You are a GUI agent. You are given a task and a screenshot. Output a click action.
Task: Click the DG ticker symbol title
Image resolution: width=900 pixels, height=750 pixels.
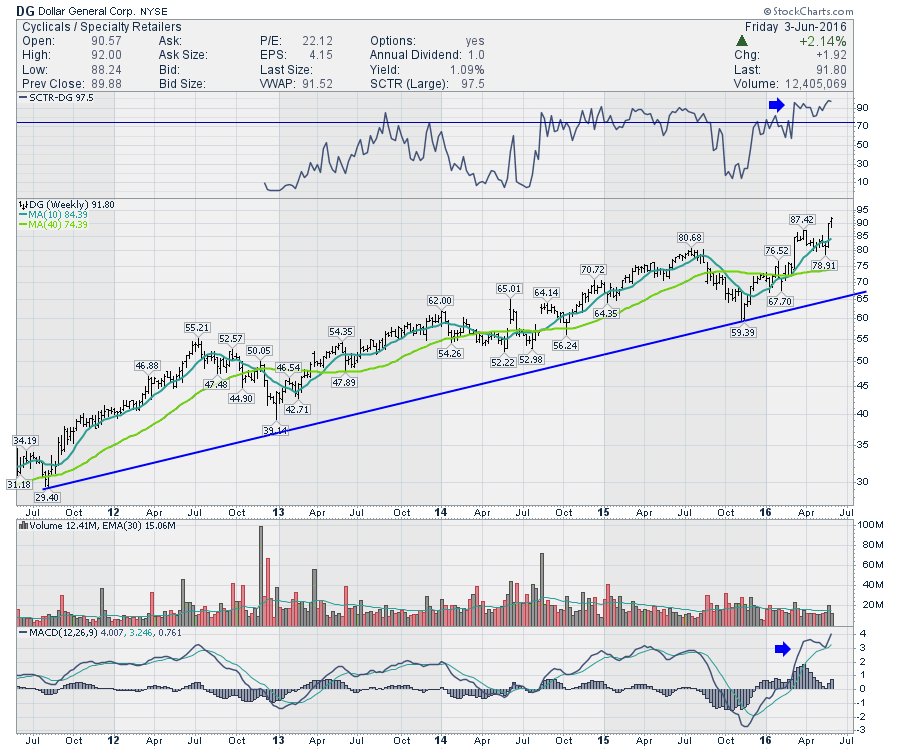click(26, 11)
